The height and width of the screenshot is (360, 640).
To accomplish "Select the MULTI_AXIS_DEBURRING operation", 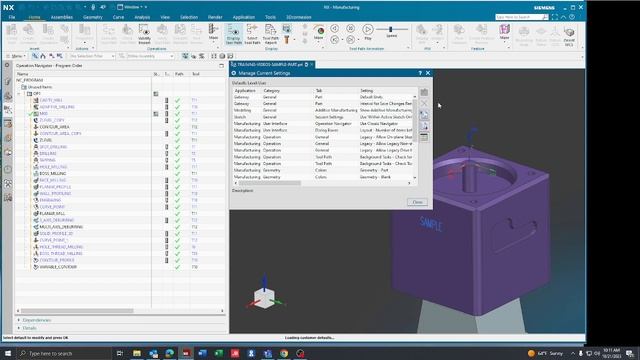I will [61, 227].
